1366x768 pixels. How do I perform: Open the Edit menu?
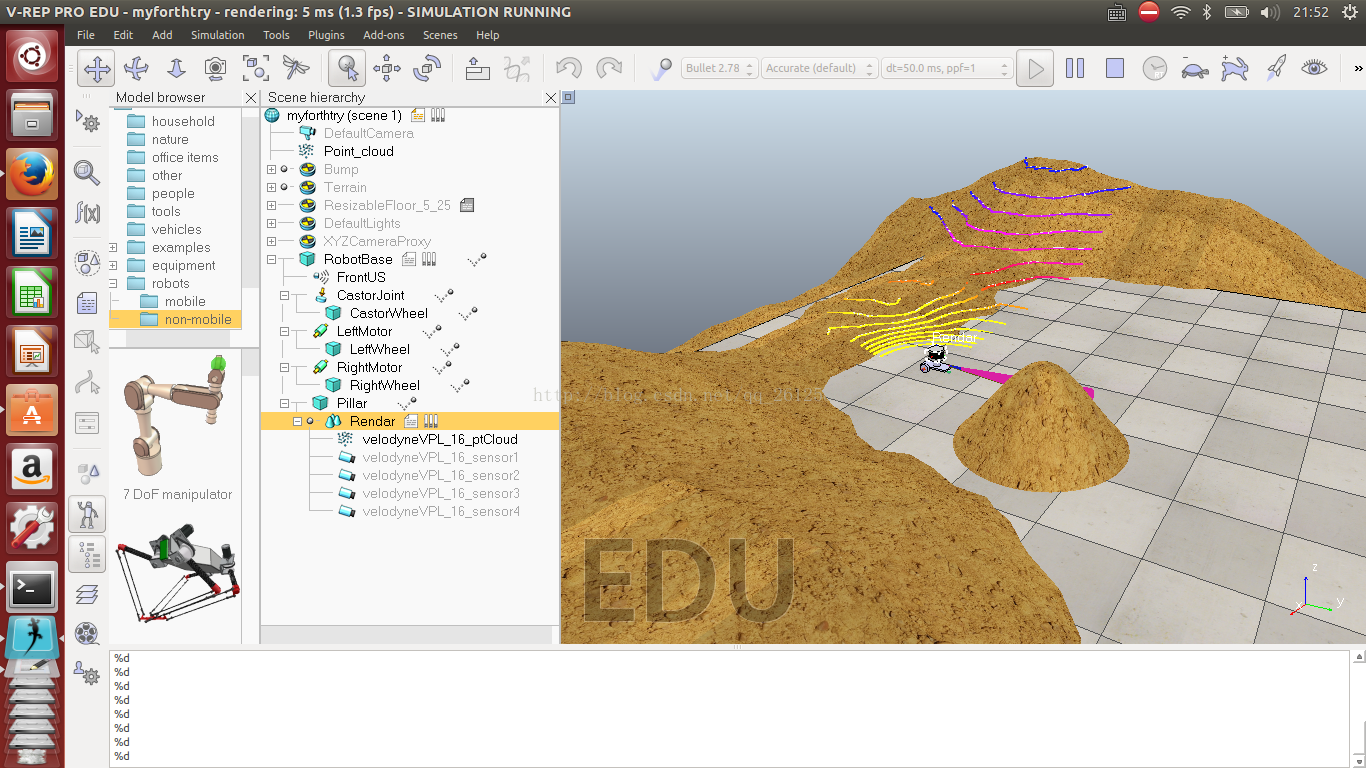pyautogui.click(x=123, y=35)
